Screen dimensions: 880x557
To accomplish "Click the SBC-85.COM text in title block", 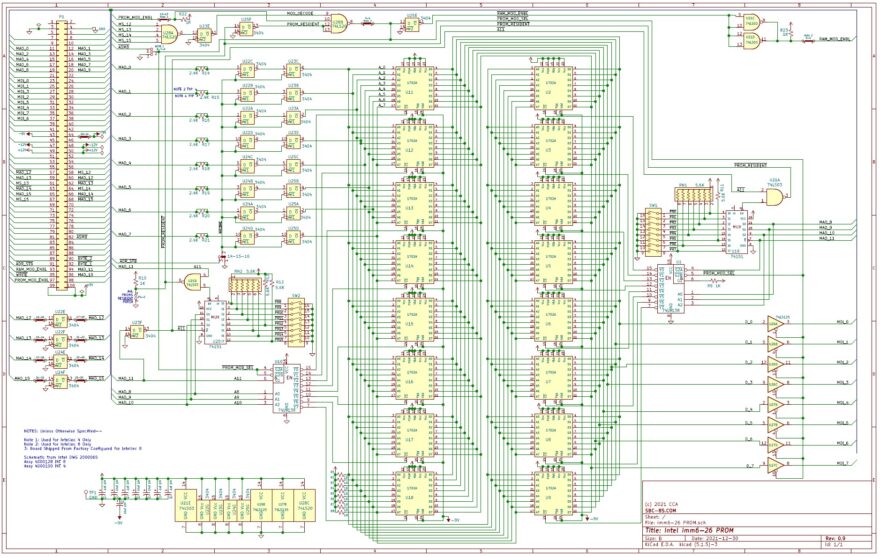I will (661, 510).
